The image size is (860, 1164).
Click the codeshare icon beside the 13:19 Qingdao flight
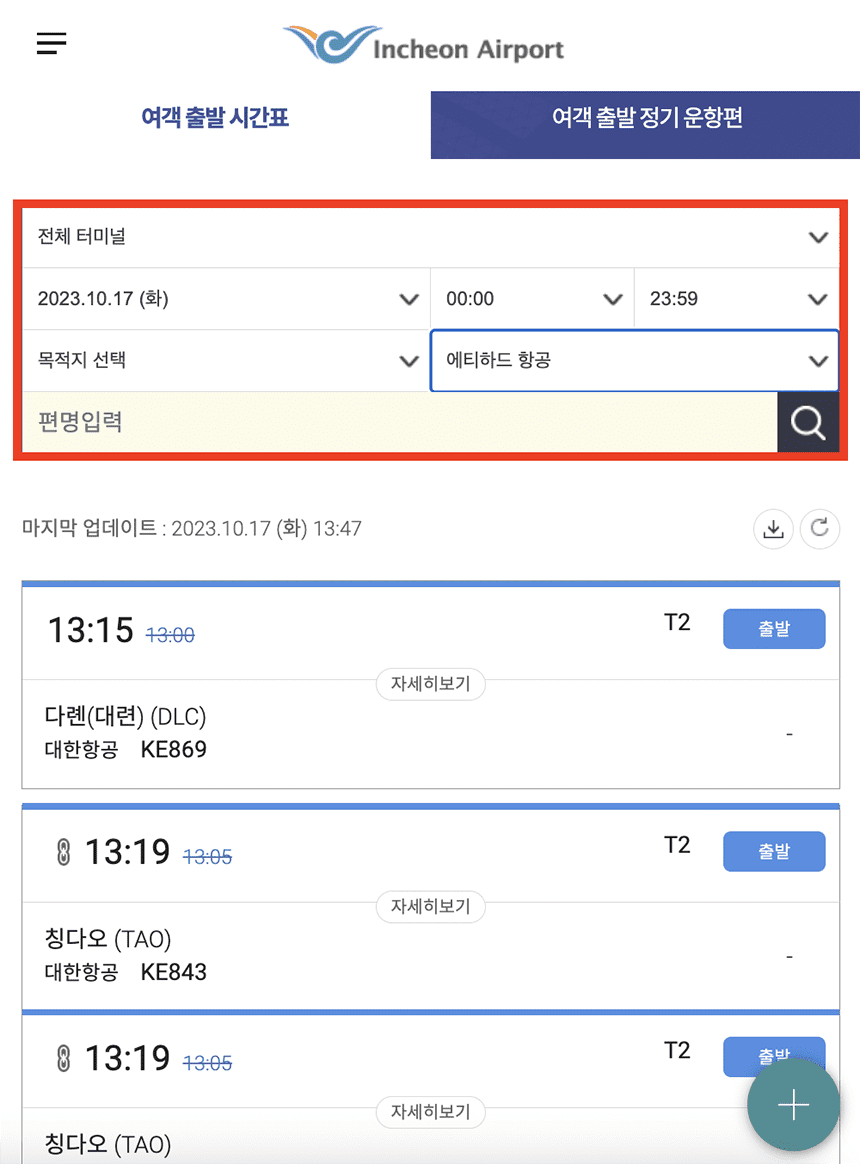point(60,851)
